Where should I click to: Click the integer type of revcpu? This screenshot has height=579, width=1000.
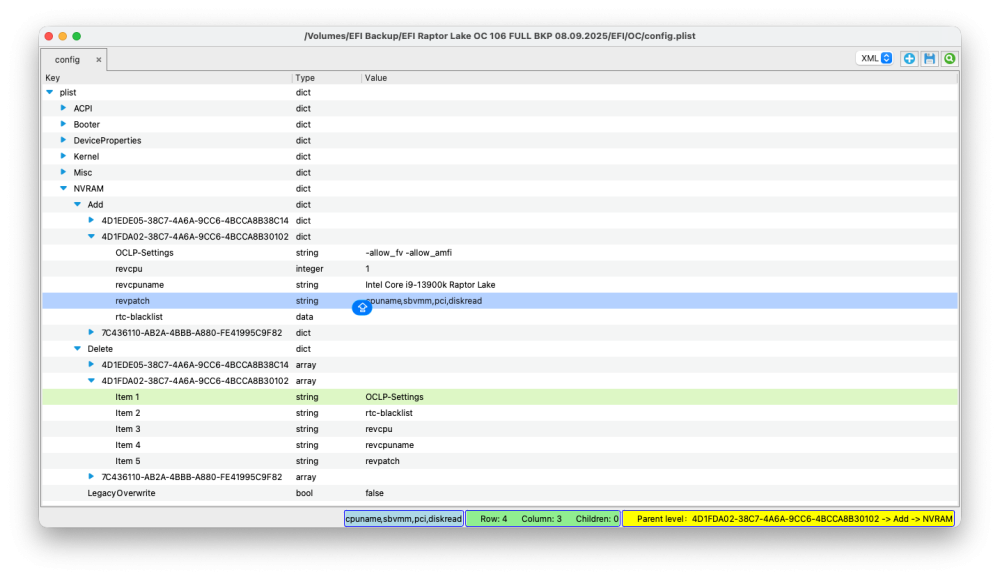(309, 269)
